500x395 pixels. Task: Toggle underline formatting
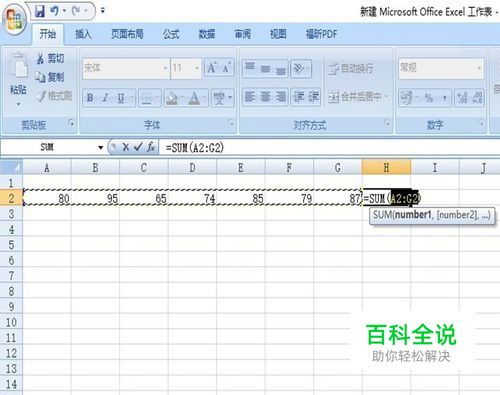click(x=121, y=98)
